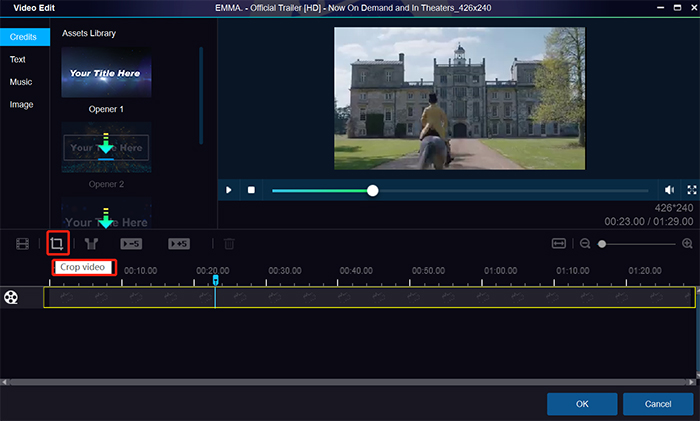
Task: Click the fit timeline to window icon
Action: tap(559, 243)
